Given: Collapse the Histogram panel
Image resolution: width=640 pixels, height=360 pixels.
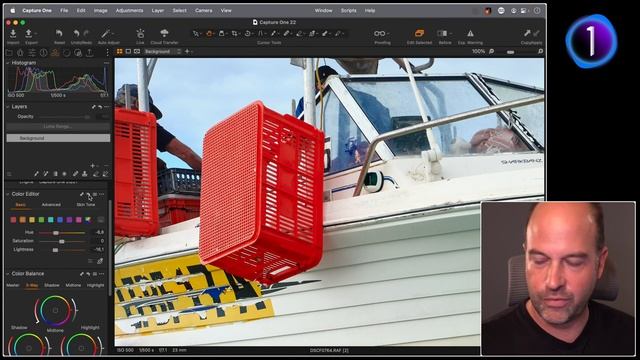Looking at the screenshot, I should point(8,63).
